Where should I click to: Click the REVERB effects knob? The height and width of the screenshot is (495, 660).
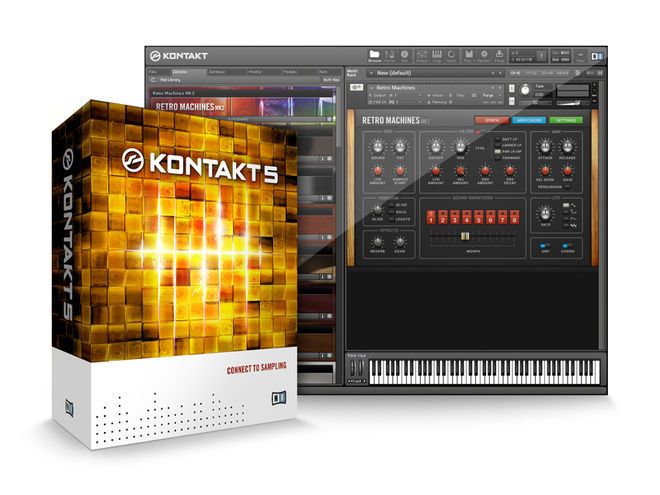point(377,242)
